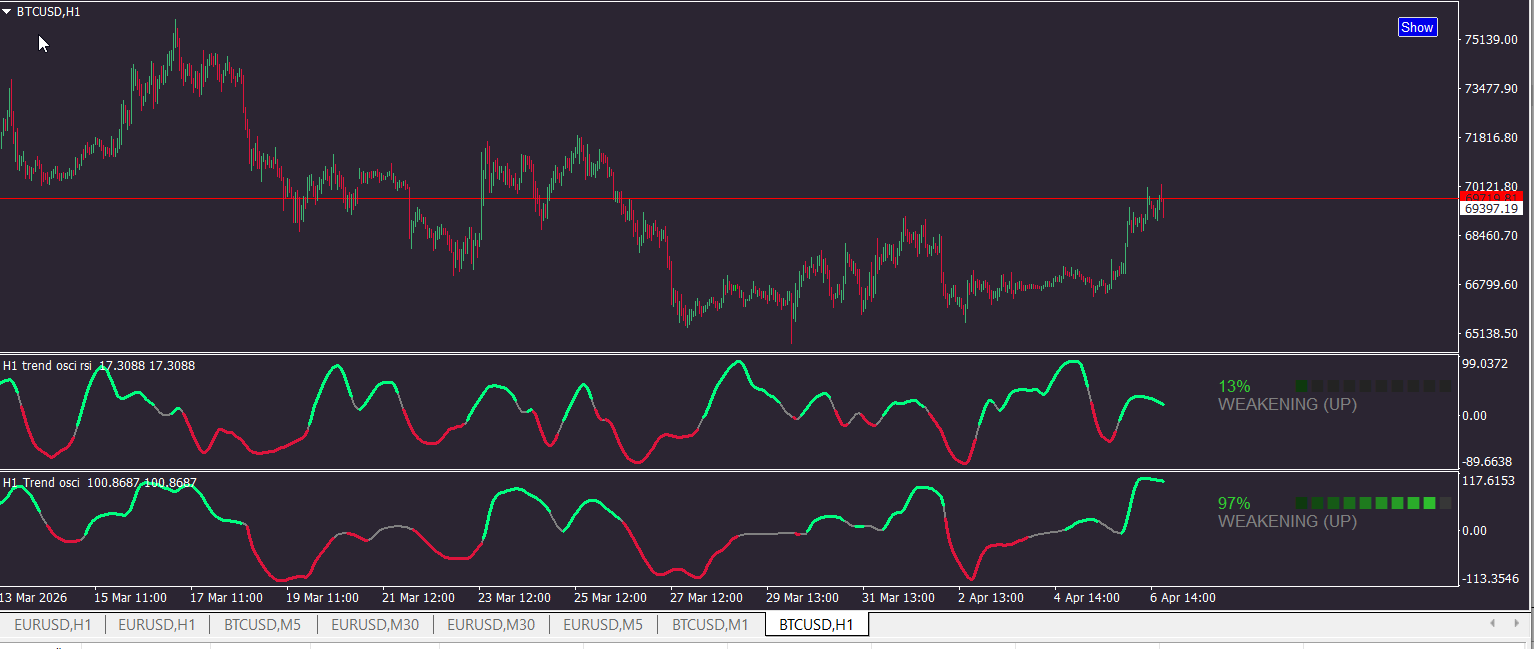Open the BTCUSD,M1 chart tab
The width and height of the screenshot is (1534, 649).
pyautogui.click(x=710, y=625)
